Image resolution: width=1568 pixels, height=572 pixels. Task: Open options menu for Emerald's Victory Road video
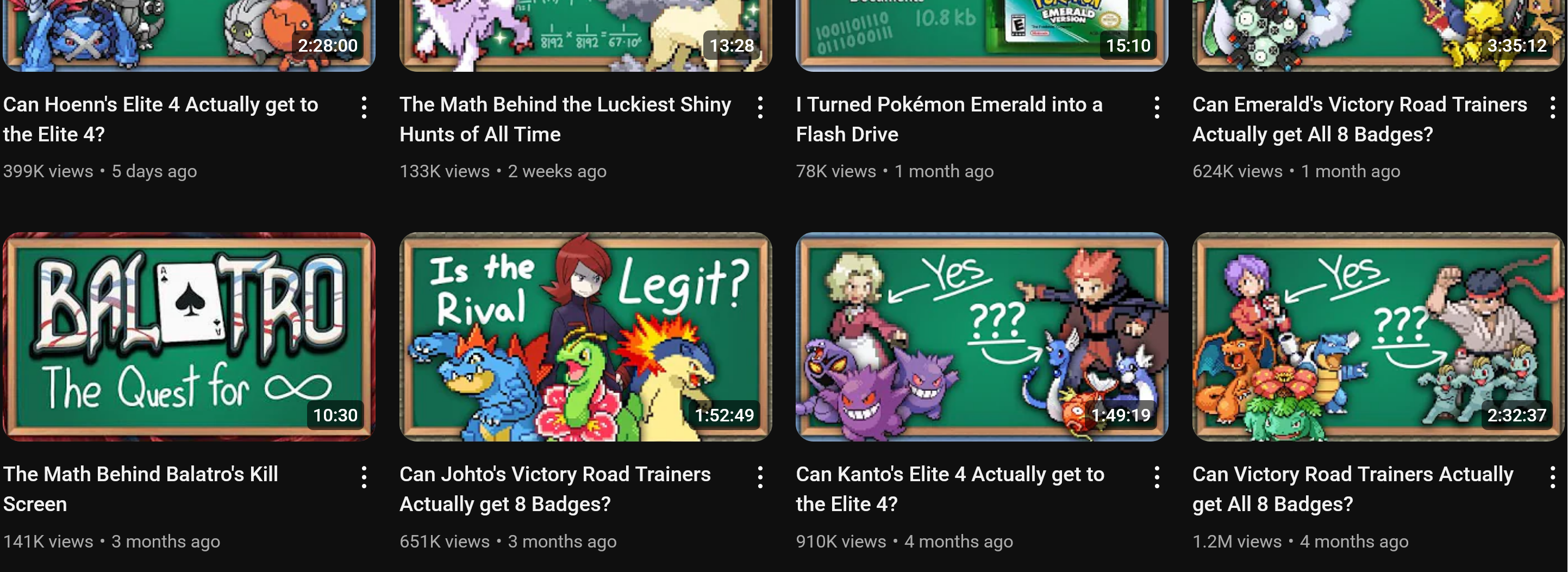pos(1553,108)
